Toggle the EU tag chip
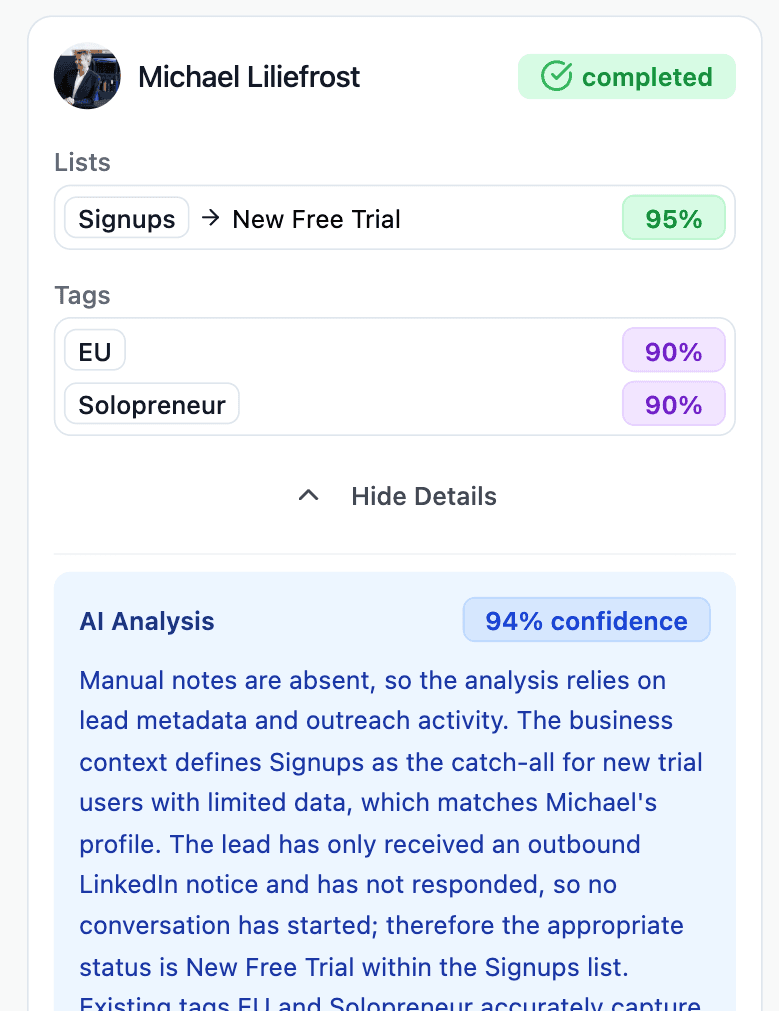Image resolution: width=779 pixels, height=1011 pixels. 94,350
